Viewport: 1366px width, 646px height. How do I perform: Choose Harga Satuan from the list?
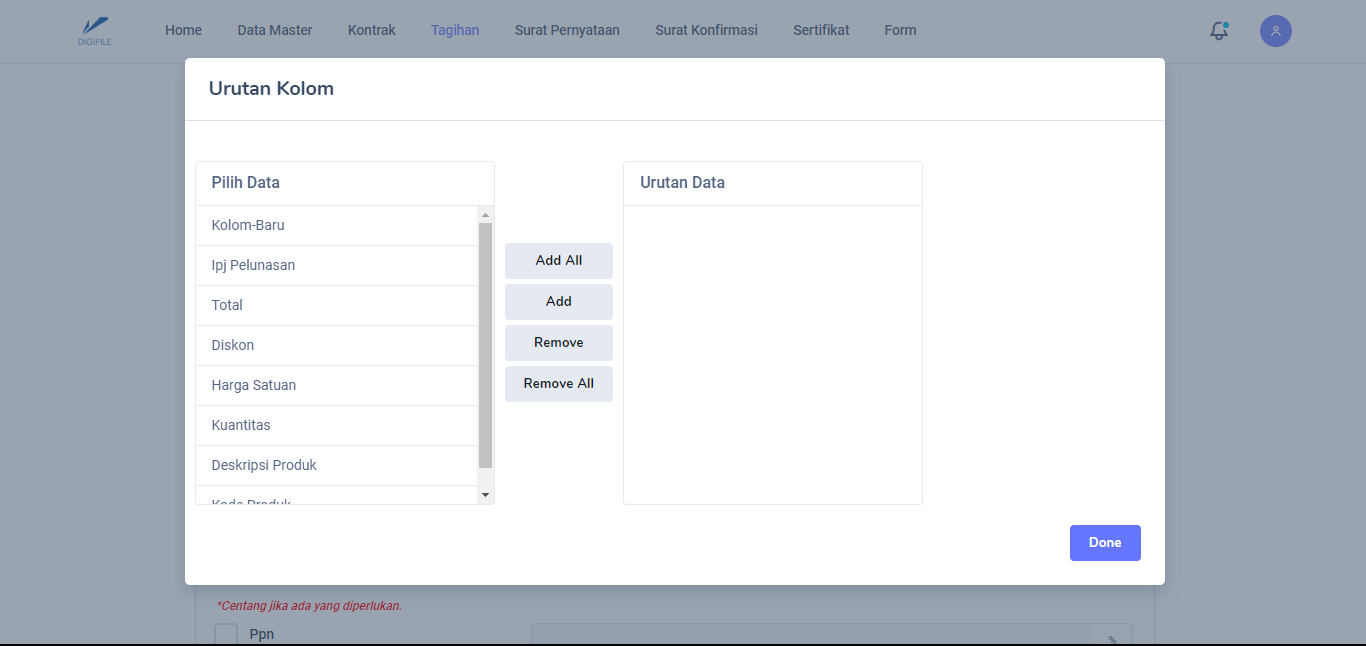coord(254,386)
